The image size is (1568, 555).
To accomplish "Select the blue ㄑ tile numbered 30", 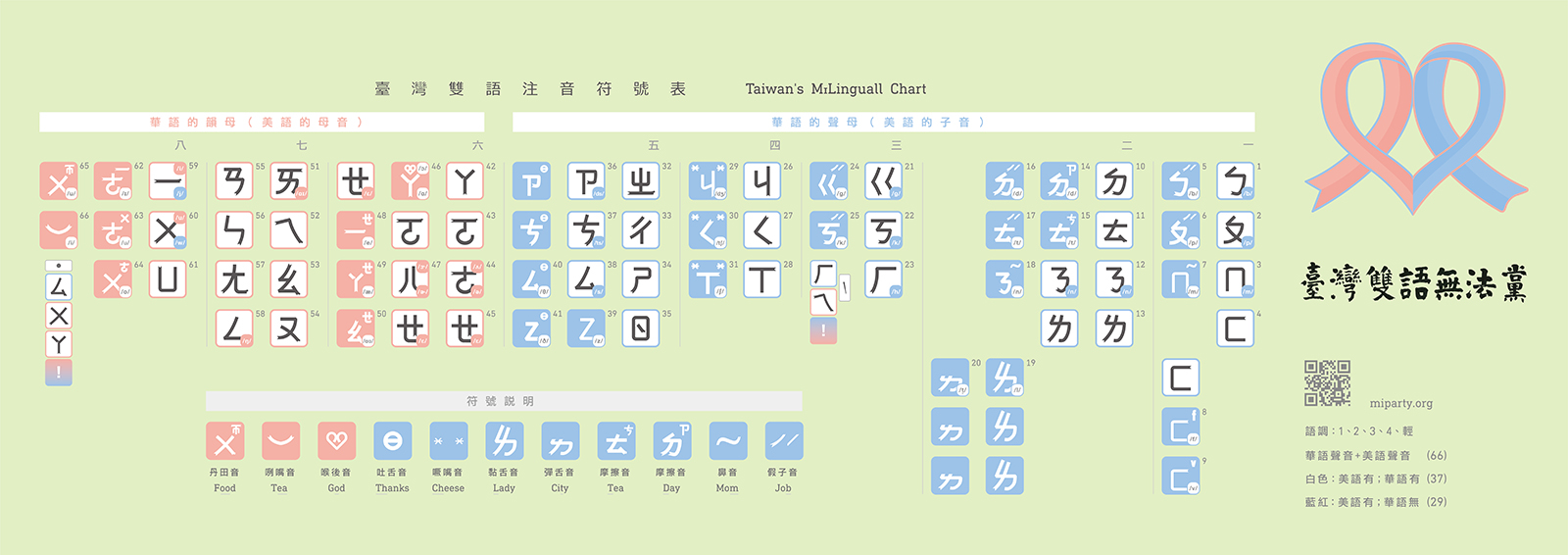I will (708, 230).
